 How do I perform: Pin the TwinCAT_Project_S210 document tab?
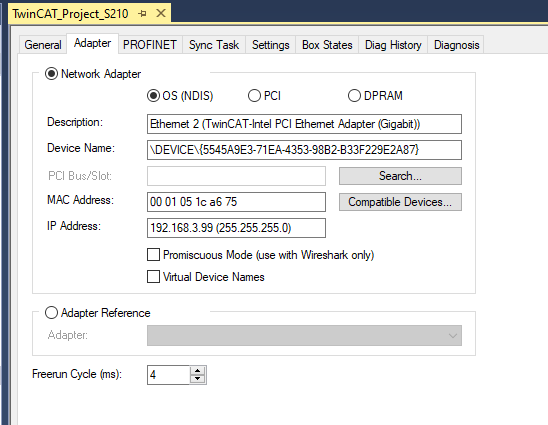[x=142, y=14]
